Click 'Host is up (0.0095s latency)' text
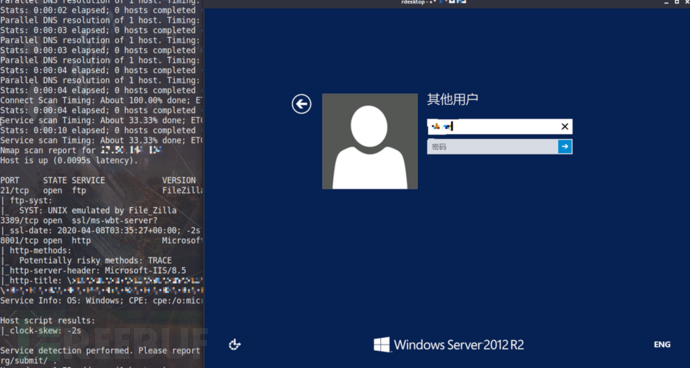690x368 pixels. (69, 161)
